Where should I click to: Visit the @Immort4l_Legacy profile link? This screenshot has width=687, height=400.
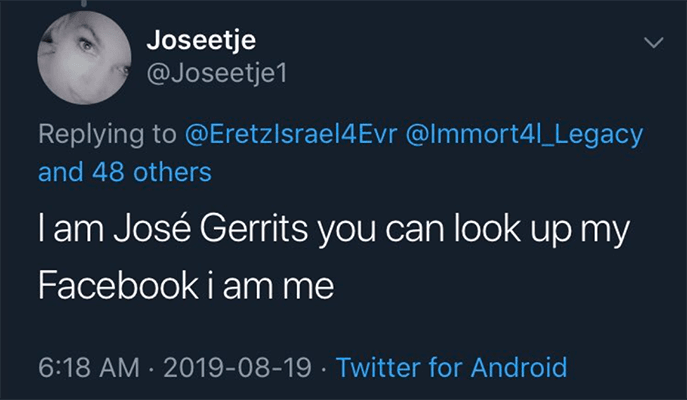point(524,135)
